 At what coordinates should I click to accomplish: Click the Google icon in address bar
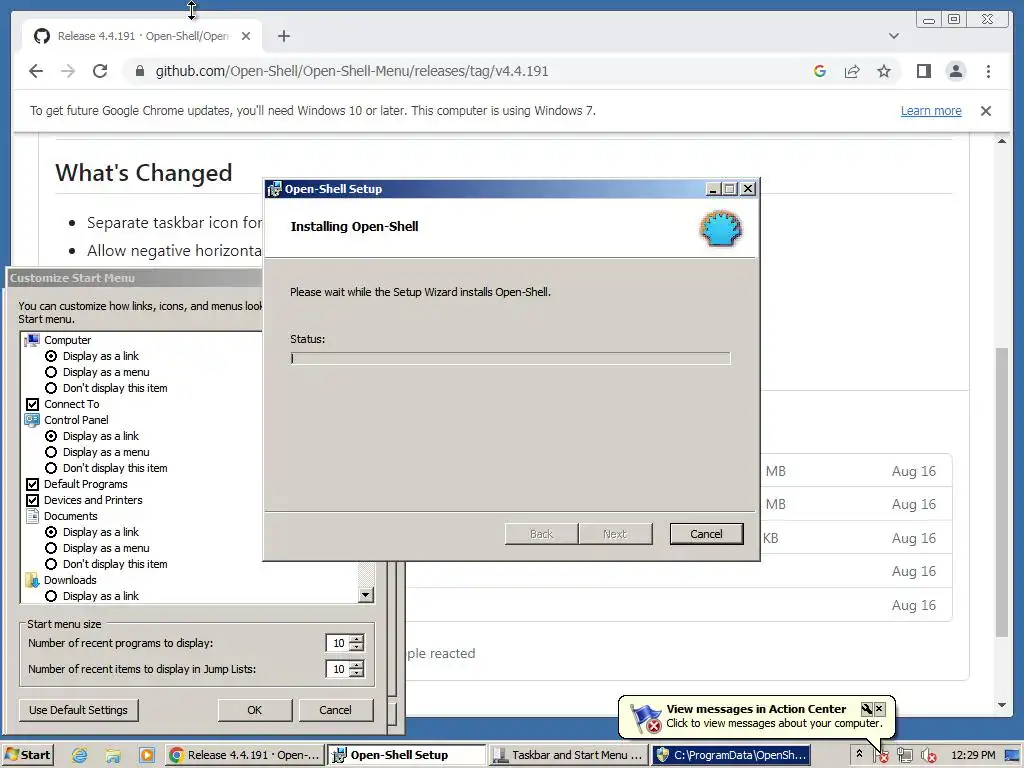820,71
